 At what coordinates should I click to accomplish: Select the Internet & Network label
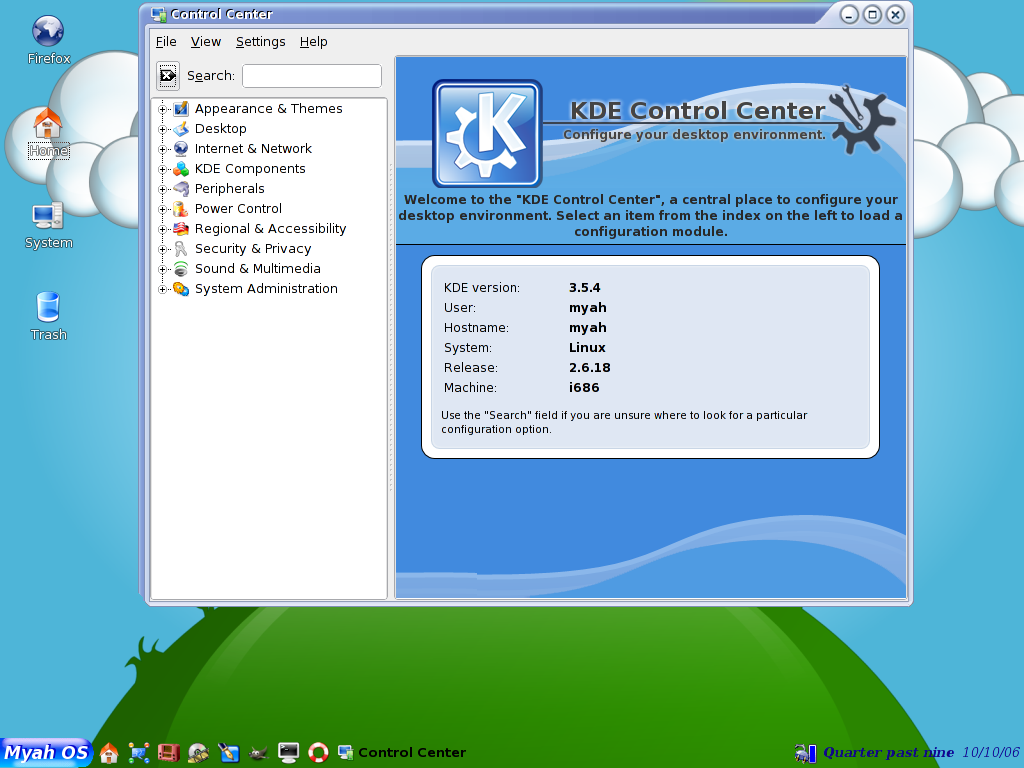253,149
